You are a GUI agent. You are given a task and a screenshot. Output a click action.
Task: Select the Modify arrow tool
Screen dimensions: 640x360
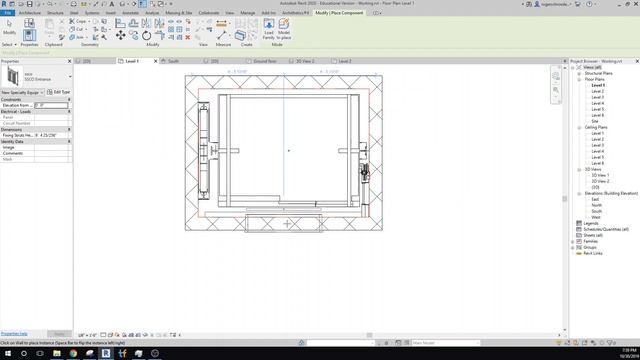[x=9, y=27]
